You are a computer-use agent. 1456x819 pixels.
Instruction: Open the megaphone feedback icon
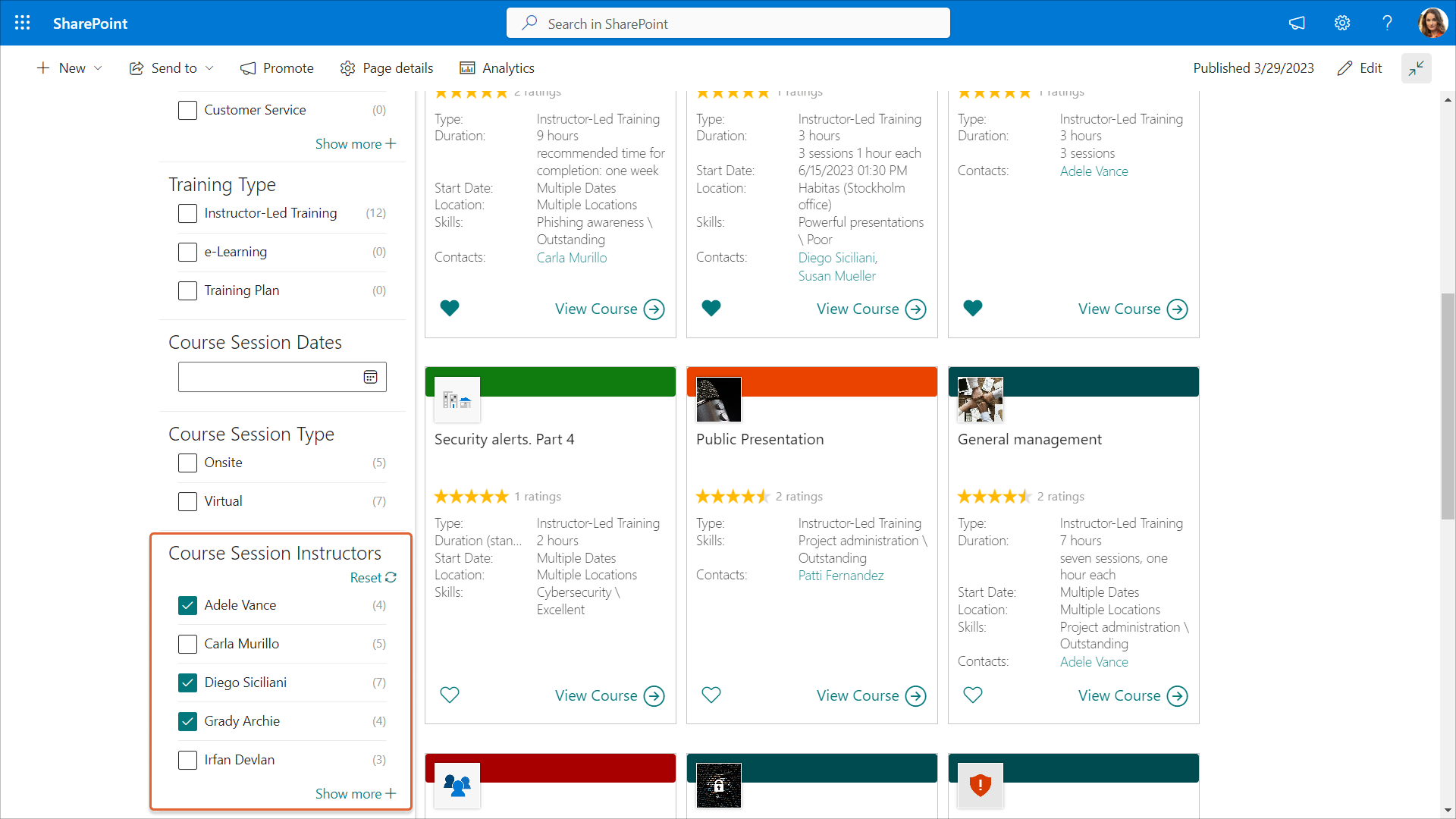pos(1297,23)
